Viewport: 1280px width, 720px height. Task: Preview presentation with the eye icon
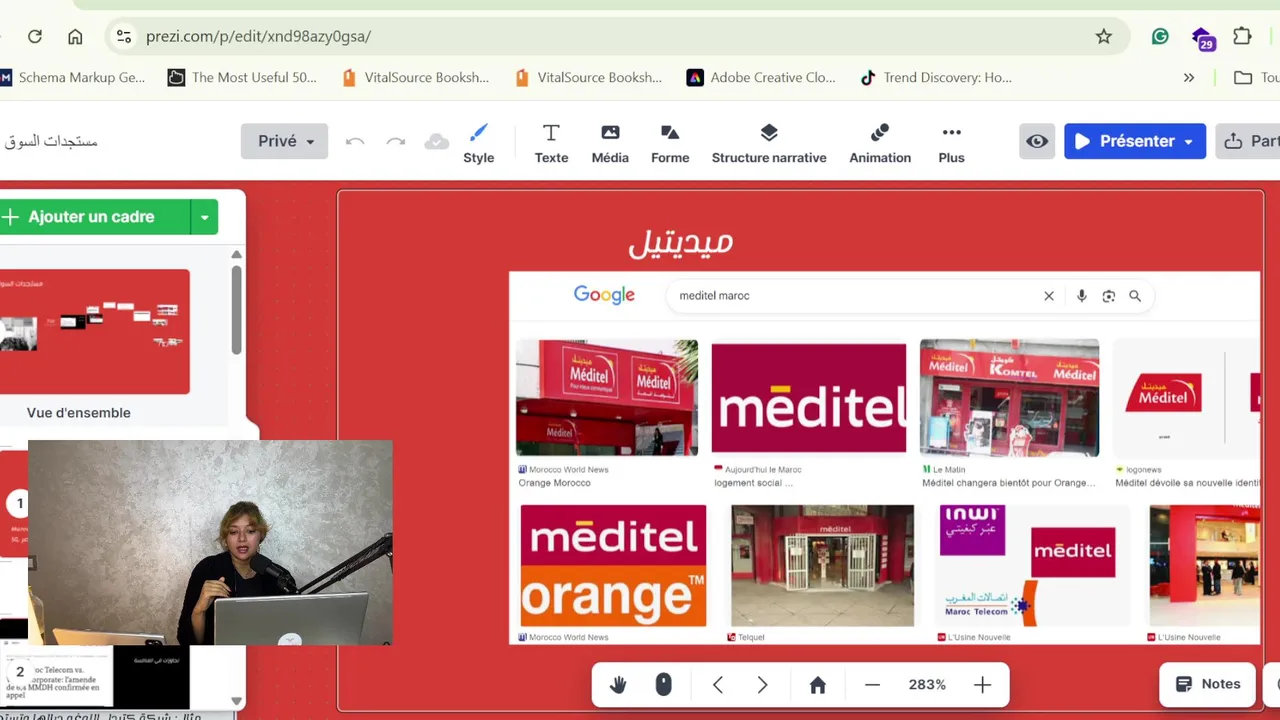(x=1037, y=141)
